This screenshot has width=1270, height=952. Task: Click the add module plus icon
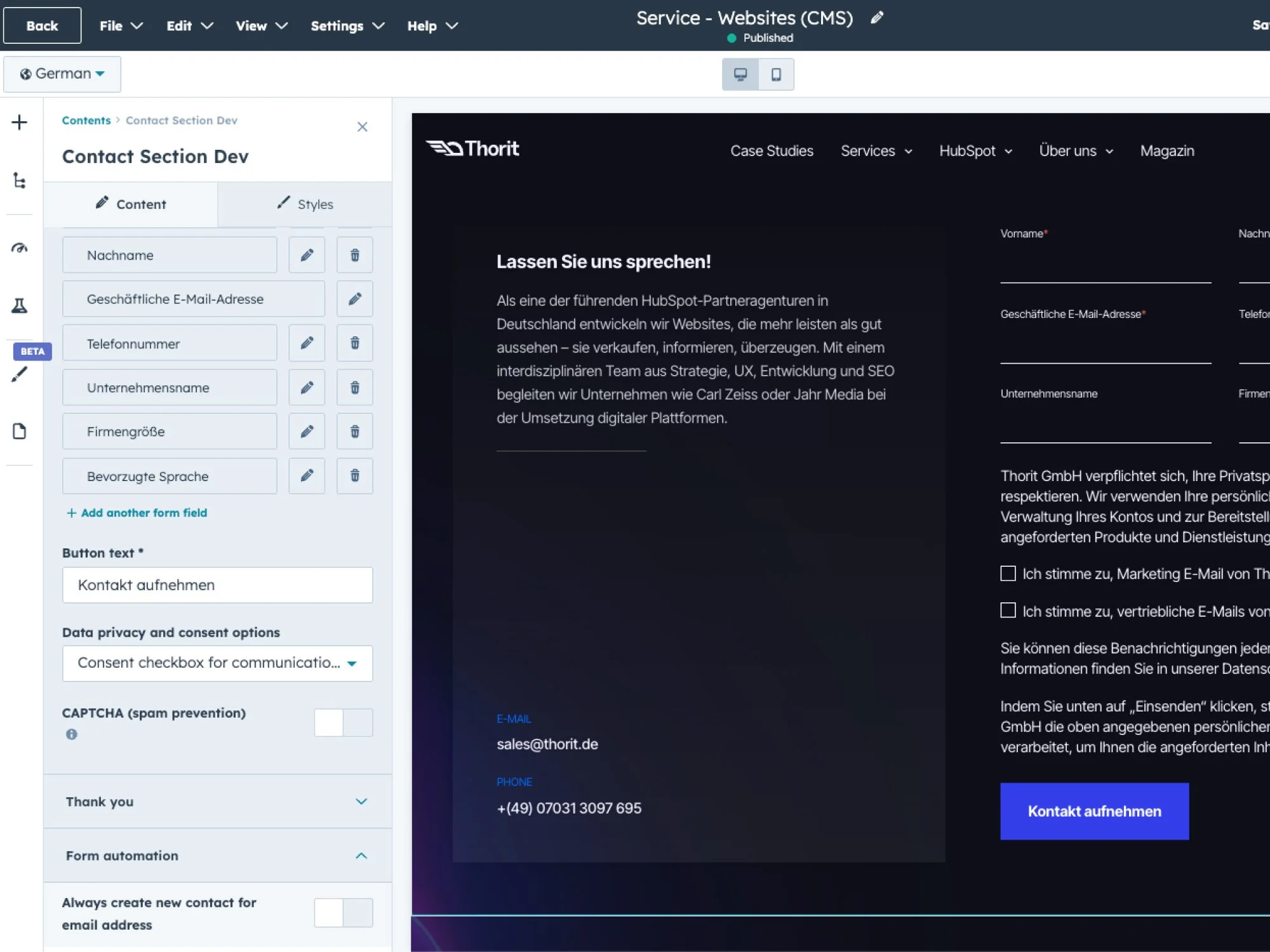19,122
